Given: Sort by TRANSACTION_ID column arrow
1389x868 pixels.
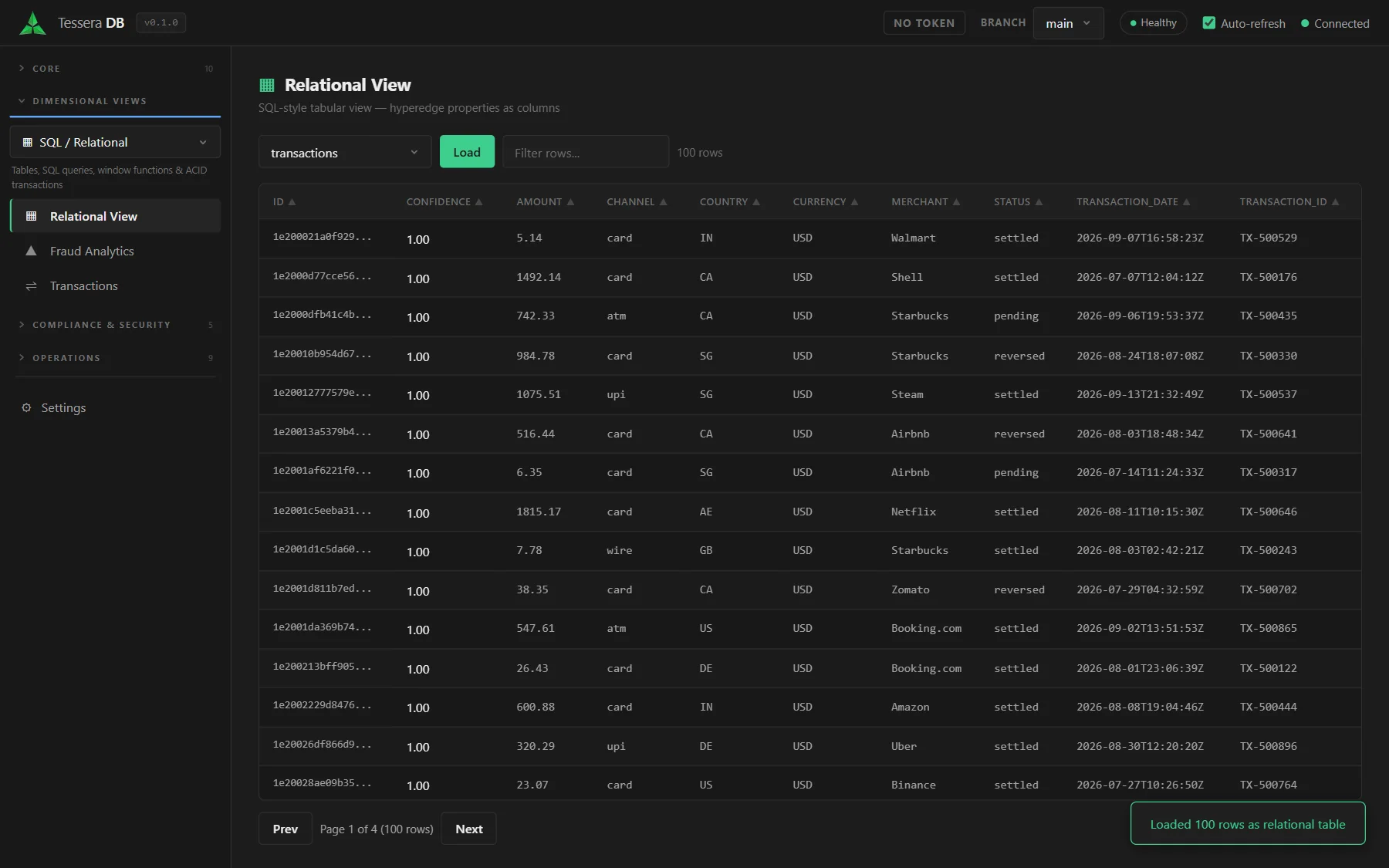Looking at the screenshot, I should (x=1335, y=202).
